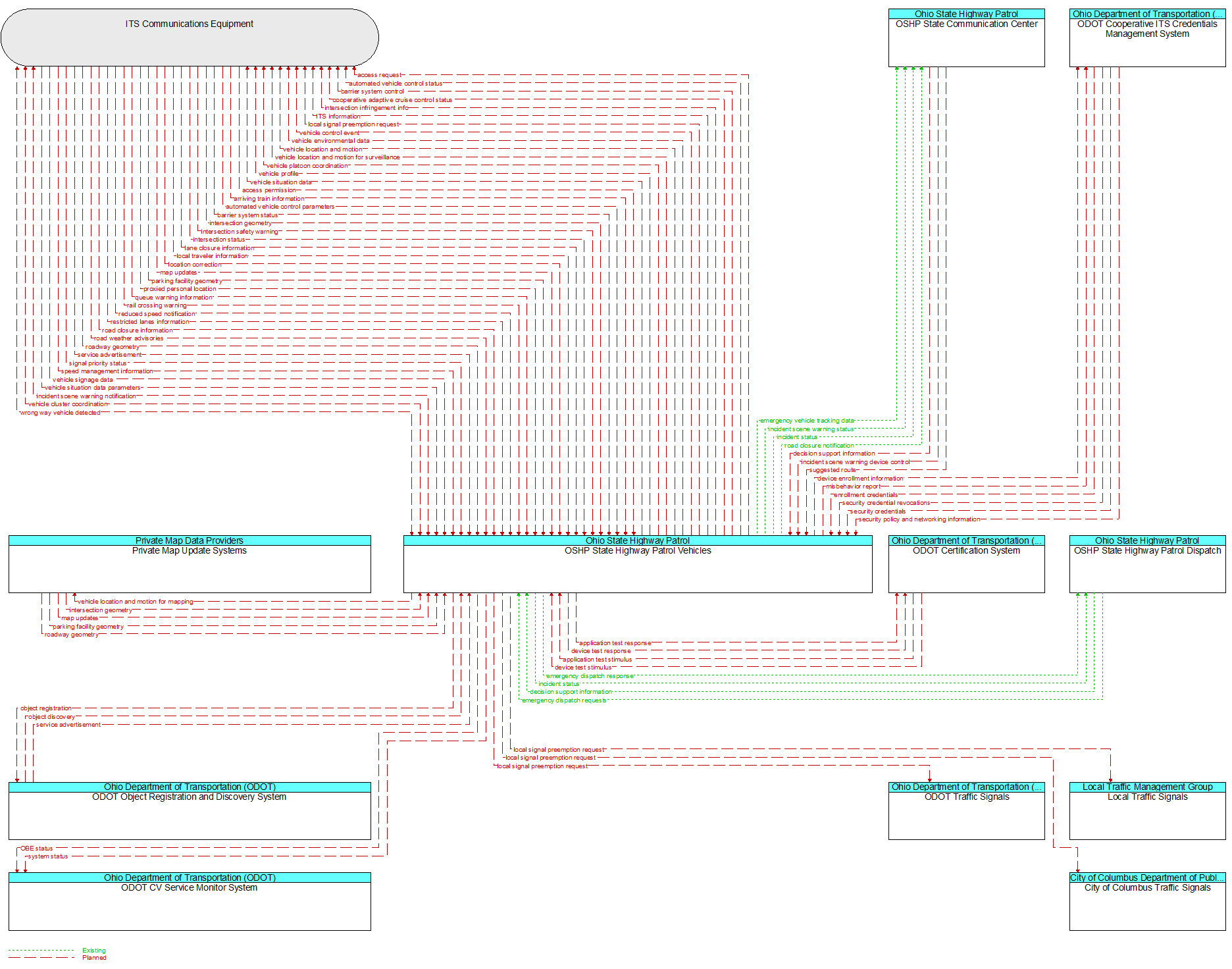Click the 'location correction' flow label
Screen dimensions: 1232x969
click(195, 265)
